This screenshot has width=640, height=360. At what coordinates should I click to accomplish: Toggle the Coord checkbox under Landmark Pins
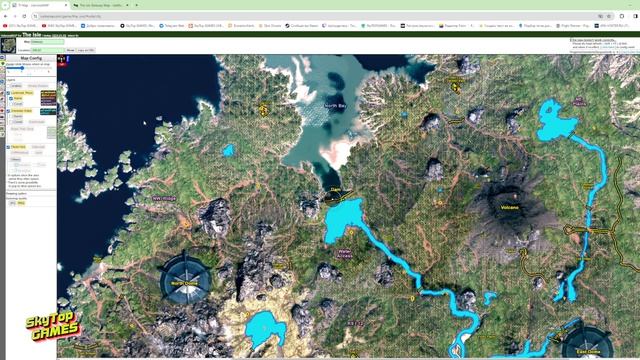[11, 104]
